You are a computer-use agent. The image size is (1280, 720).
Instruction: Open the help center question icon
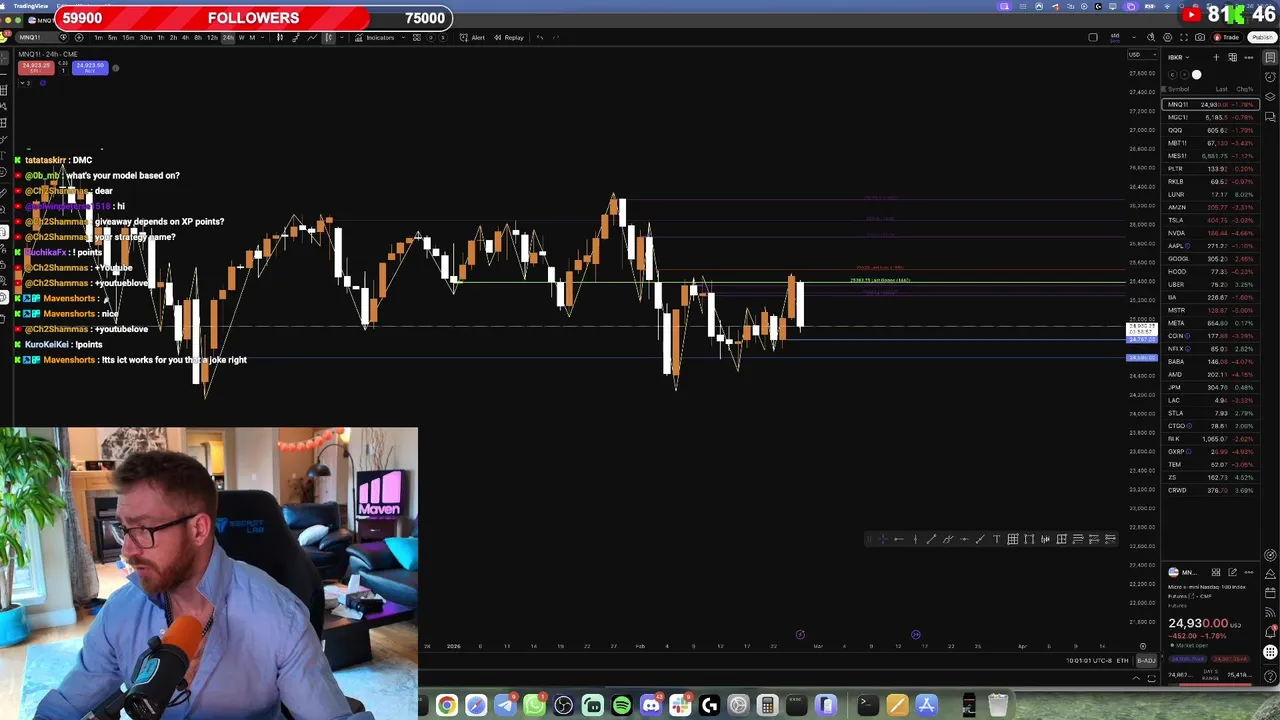1270,676
